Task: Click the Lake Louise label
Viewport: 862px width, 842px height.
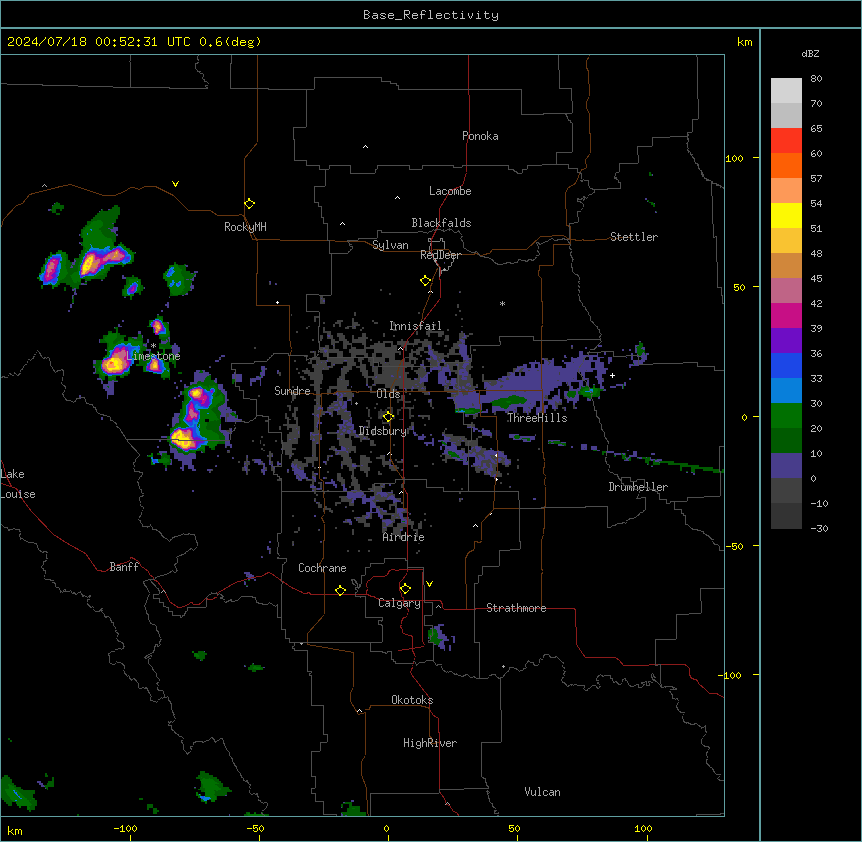Action: [18, 484]
